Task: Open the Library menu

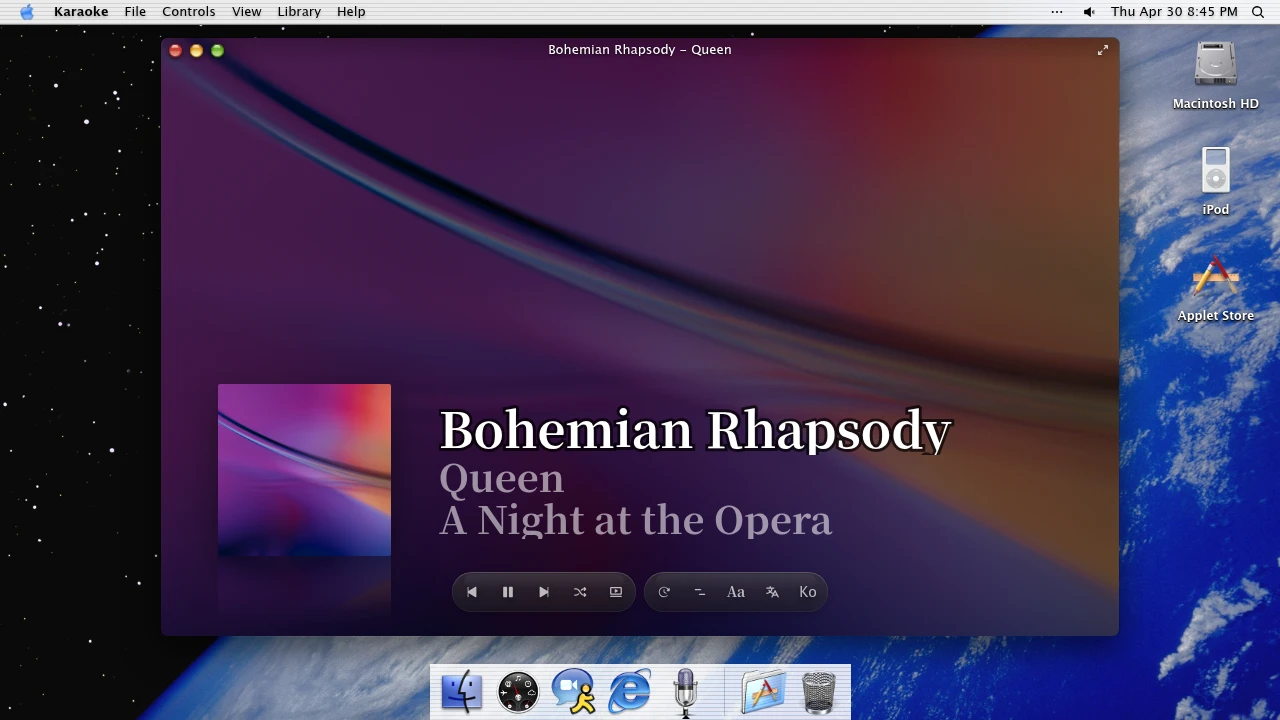Action: 299,11
